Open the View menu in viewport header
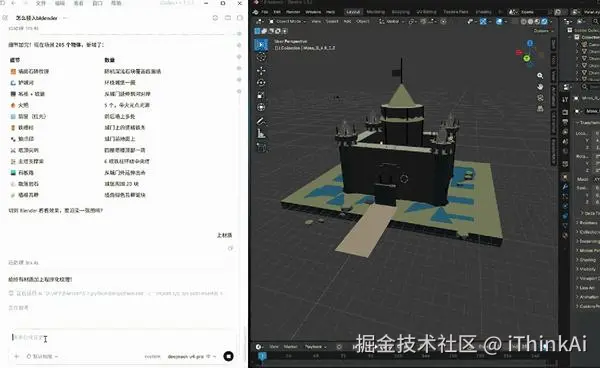This screenshot has width=600, height=368. pos(316,21)
